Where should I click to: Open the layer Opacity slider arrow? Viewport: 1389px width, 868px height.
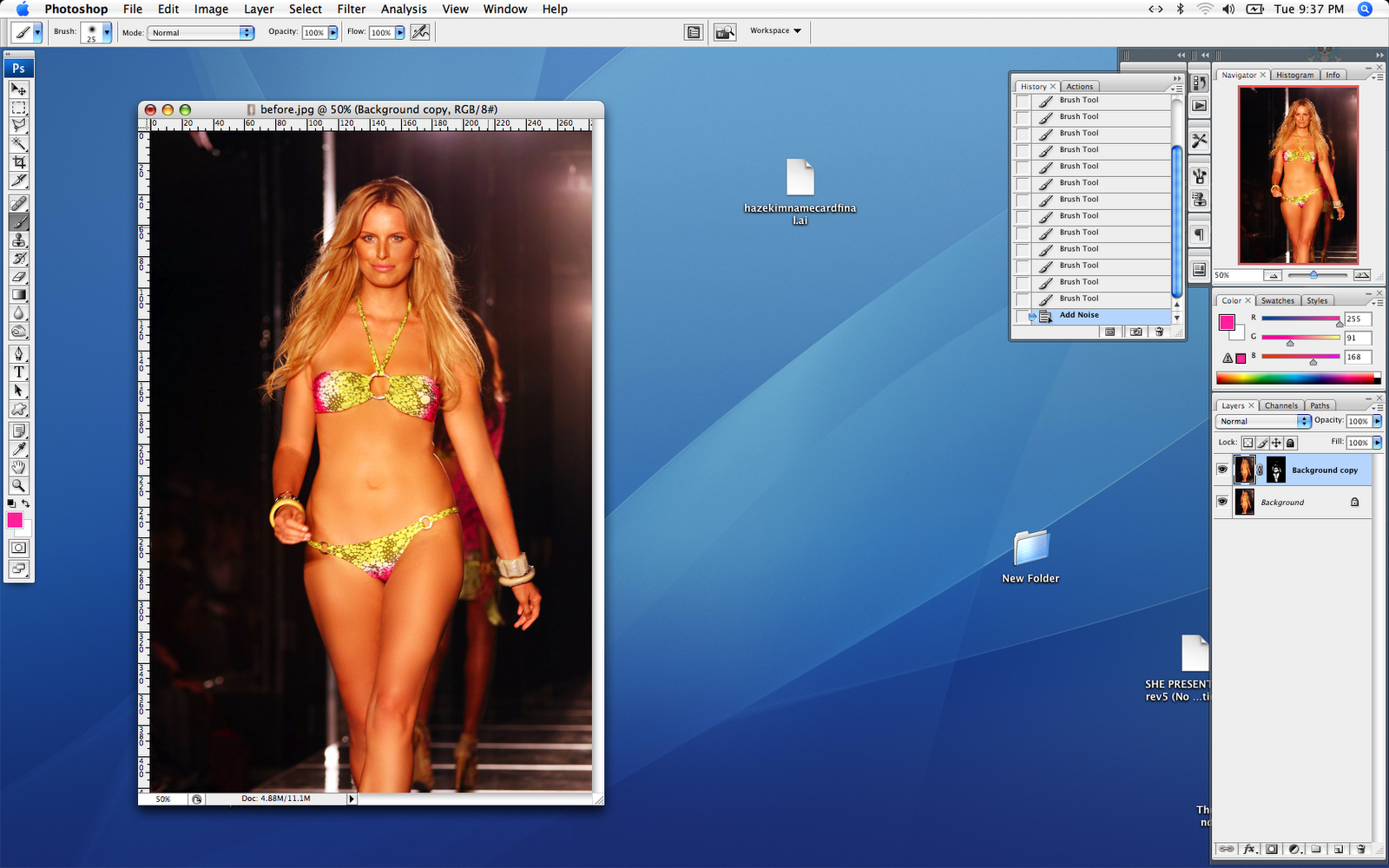(1377, 421)
